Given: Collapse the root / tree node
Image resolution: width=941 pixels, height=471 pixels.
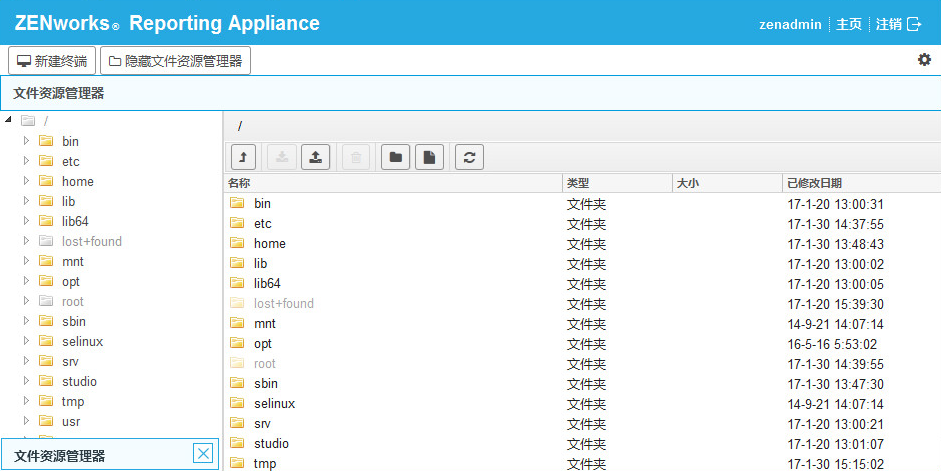Looking at the screenshot, I should [x=9, y=121].
